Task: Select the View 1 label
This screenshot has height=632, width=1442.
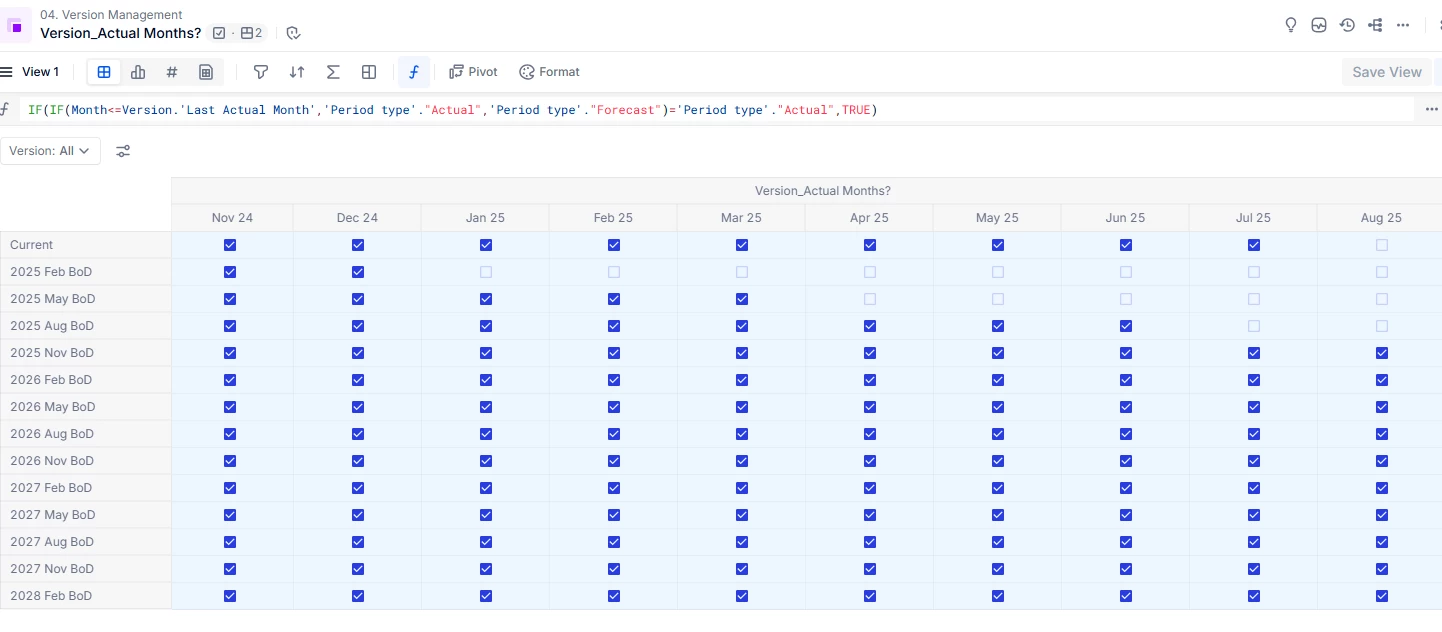Action: (x=40, y=72)
